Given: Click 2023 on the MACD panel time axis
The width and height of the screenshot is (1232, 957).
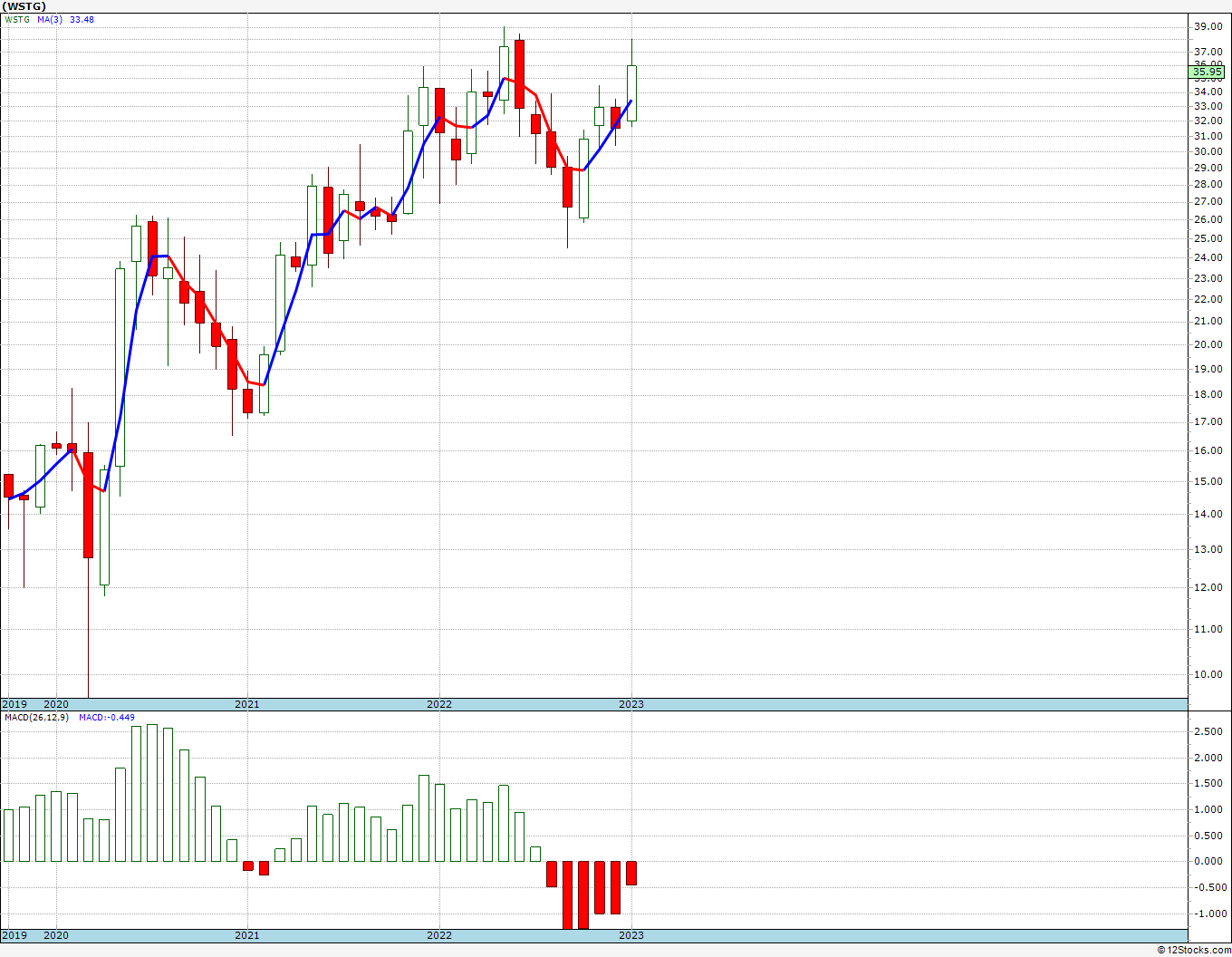Looking at the screenshot, I should pyautogui.click(x=631, y=935).
